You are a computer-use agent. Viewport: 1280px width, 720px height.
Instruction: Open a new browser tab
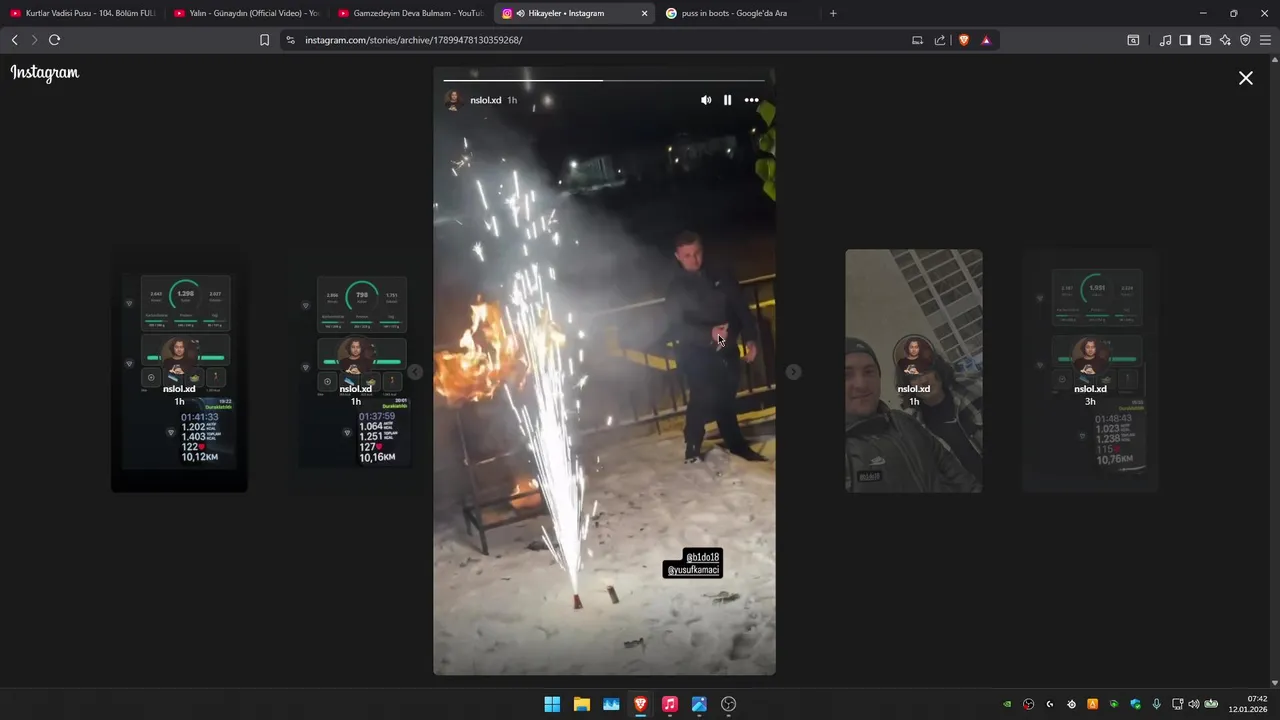(x=833, y=13)
